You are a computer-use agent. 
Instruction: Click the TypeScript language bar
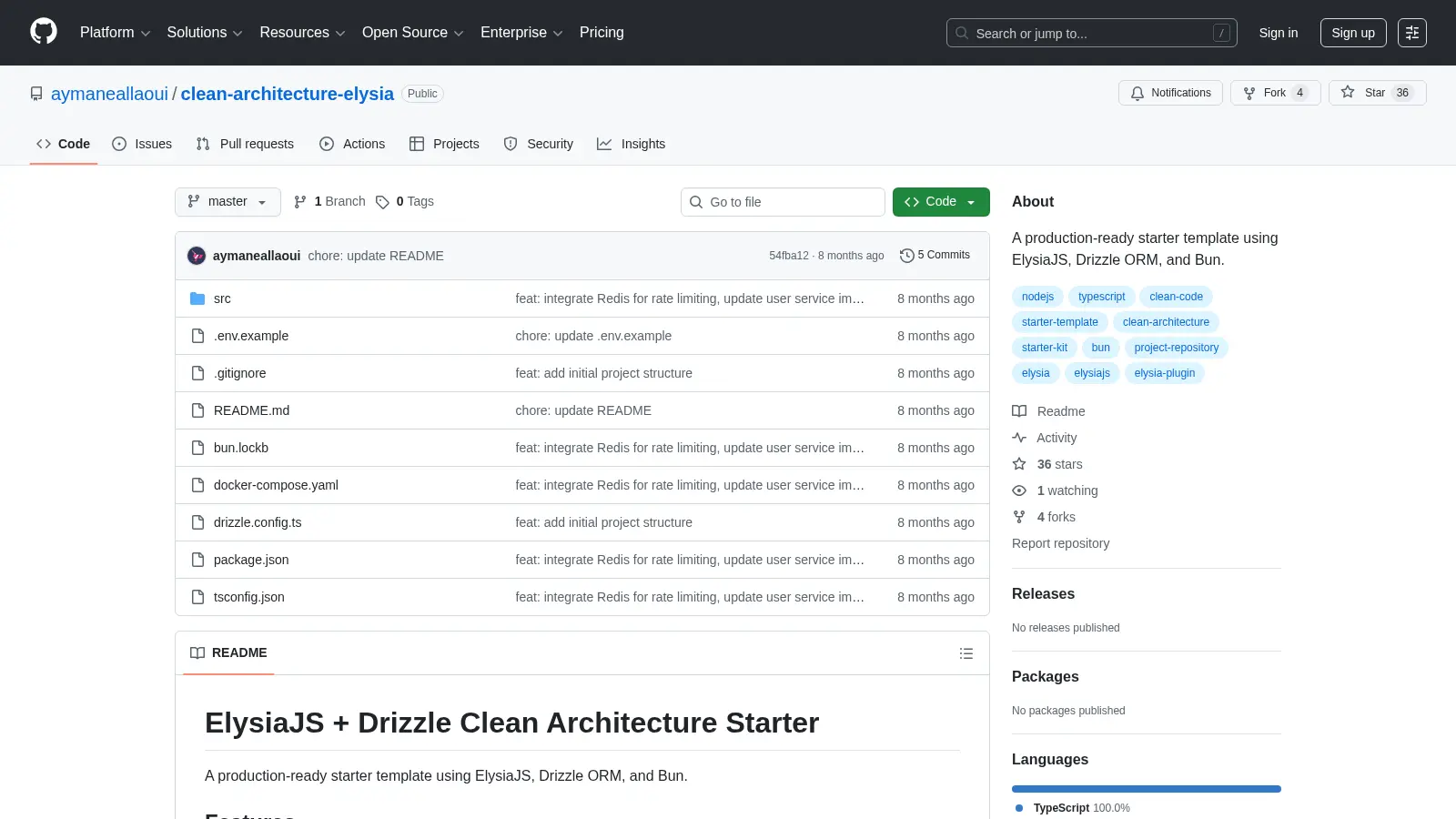(x=1147, y=789)
